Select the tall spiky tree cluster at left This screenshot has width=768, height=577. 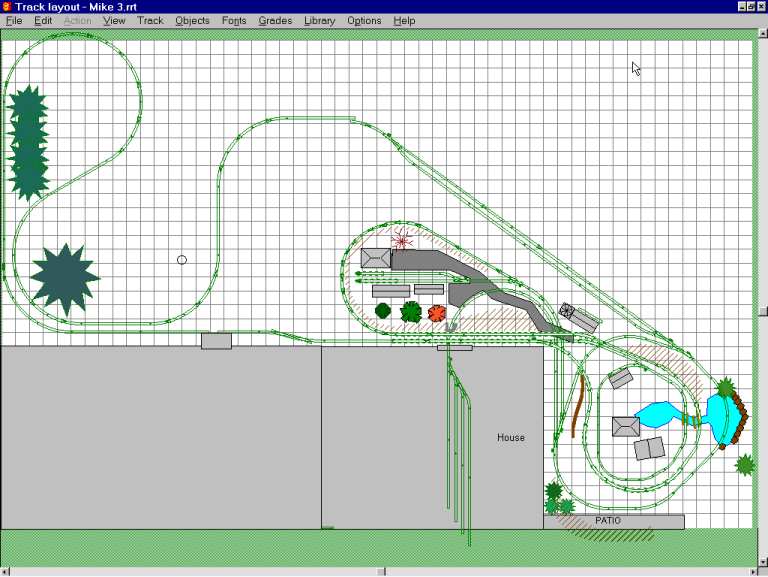coord(28,143)
